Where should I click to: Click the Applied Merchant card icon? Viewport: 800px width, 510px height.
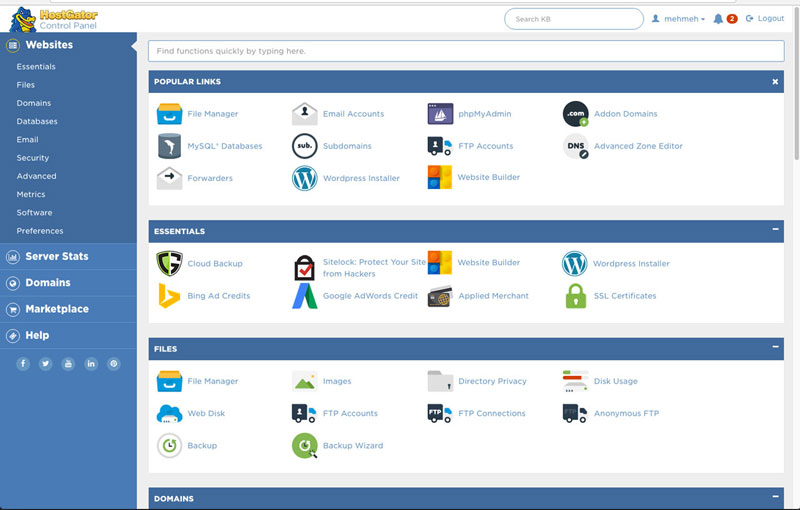tap(440, 296)
